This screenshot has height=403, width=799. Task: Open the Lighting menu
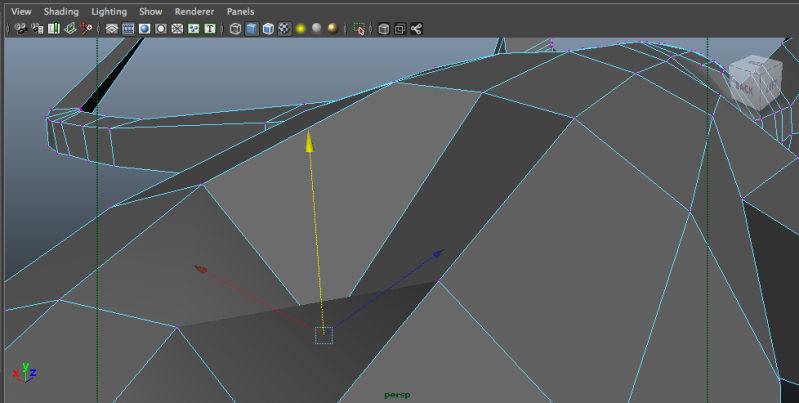click(x=109, y=11)
